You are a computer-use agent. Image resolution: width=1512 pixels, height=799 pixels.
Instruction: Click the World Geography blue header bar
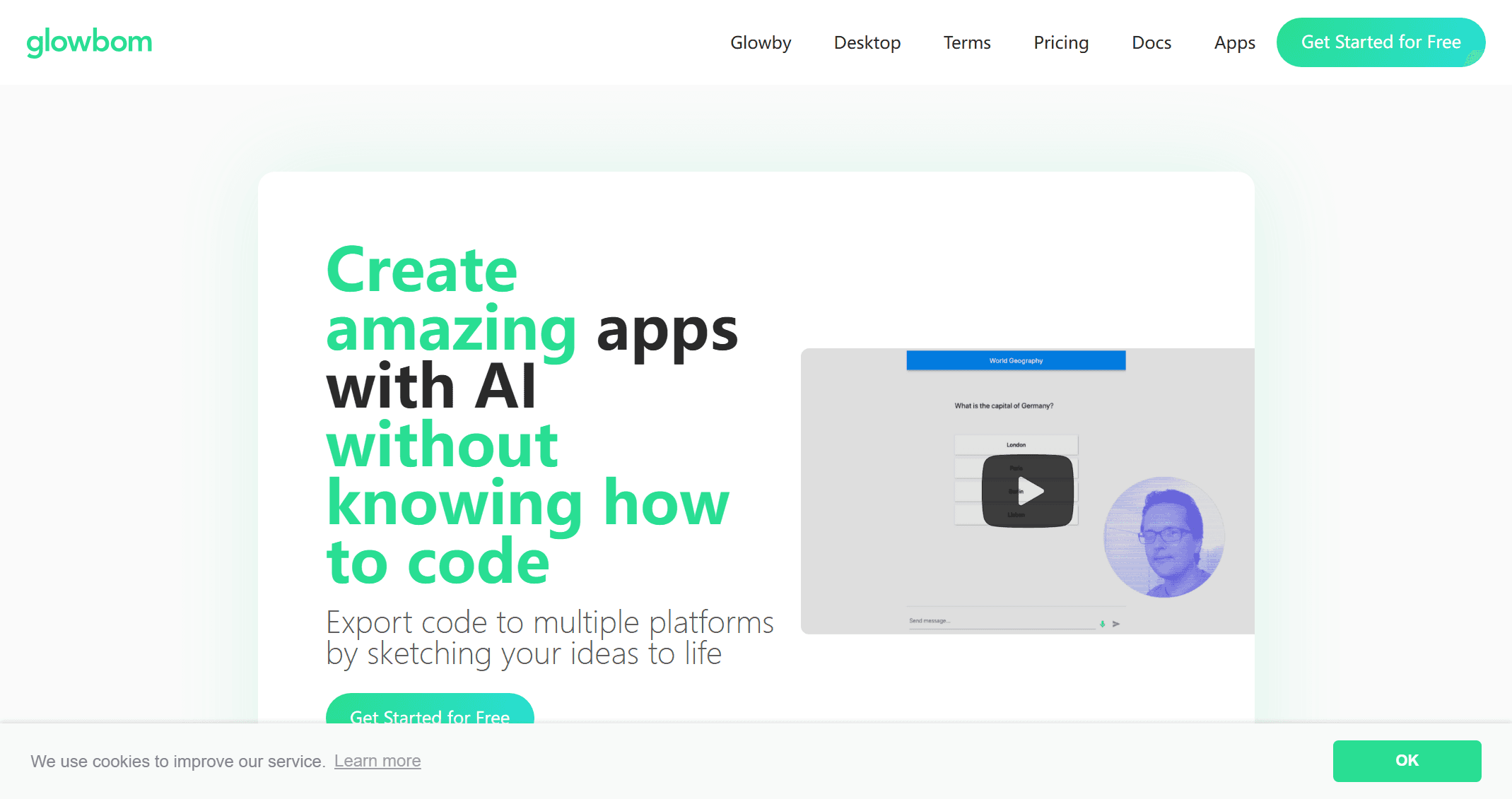coord(1016,360)
